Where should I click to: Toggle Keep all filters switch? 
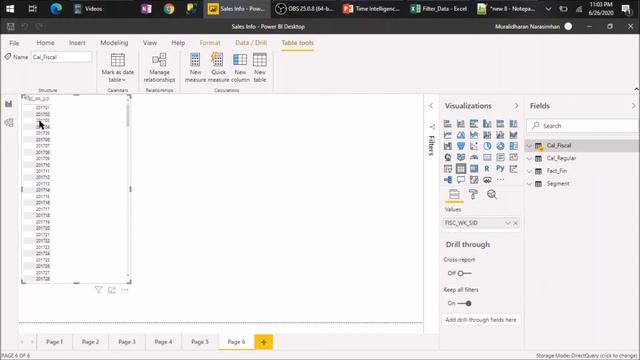464,303
